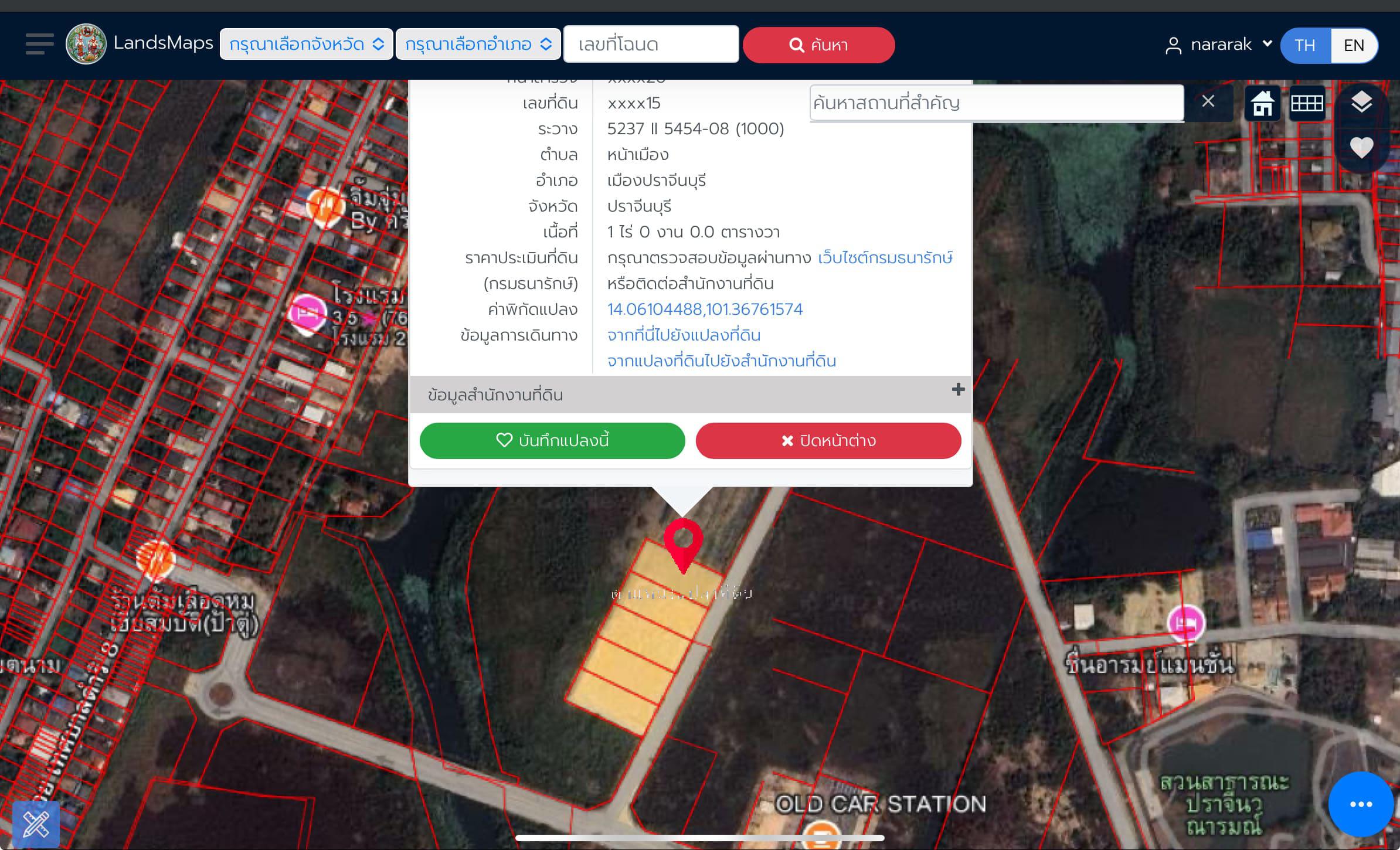Viewport: 1400px width, 850px height.
Task: Click the red ค้นหา search button
Action: (x=818, y=45)
